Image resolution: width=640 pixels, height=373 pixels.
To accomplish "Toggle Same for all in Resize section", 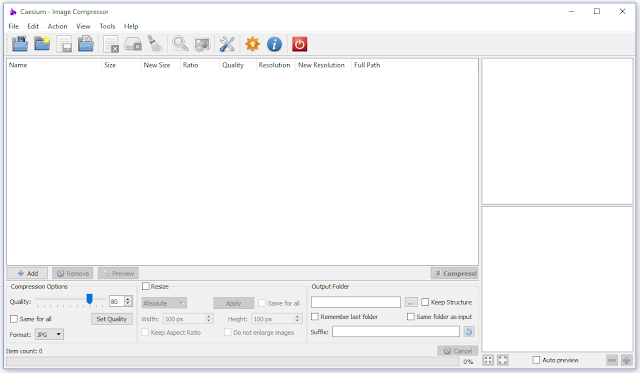I will pos(262,303).
